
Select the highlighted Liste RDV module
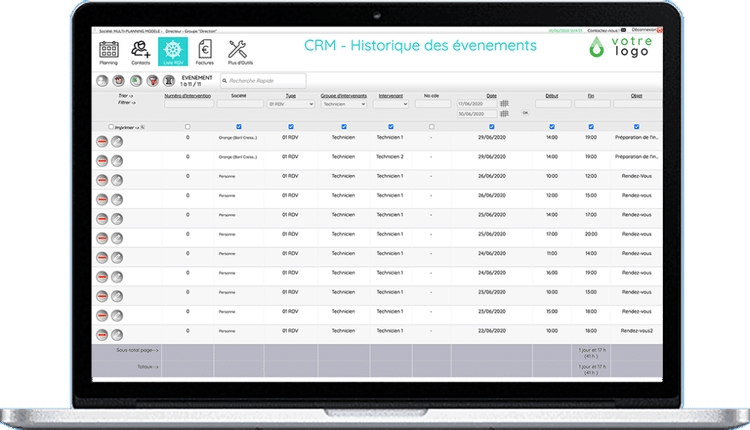click(173, 52)
